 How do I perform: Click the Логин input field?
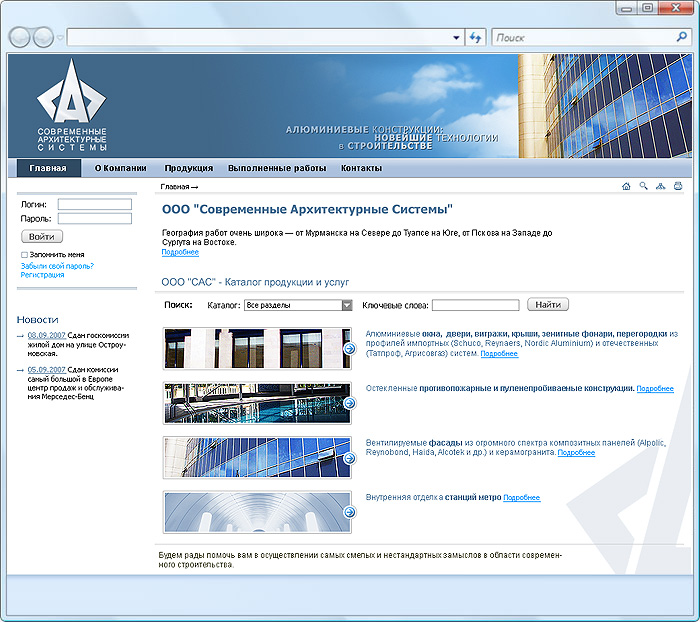pyautogui.click(x=95, y=205)
